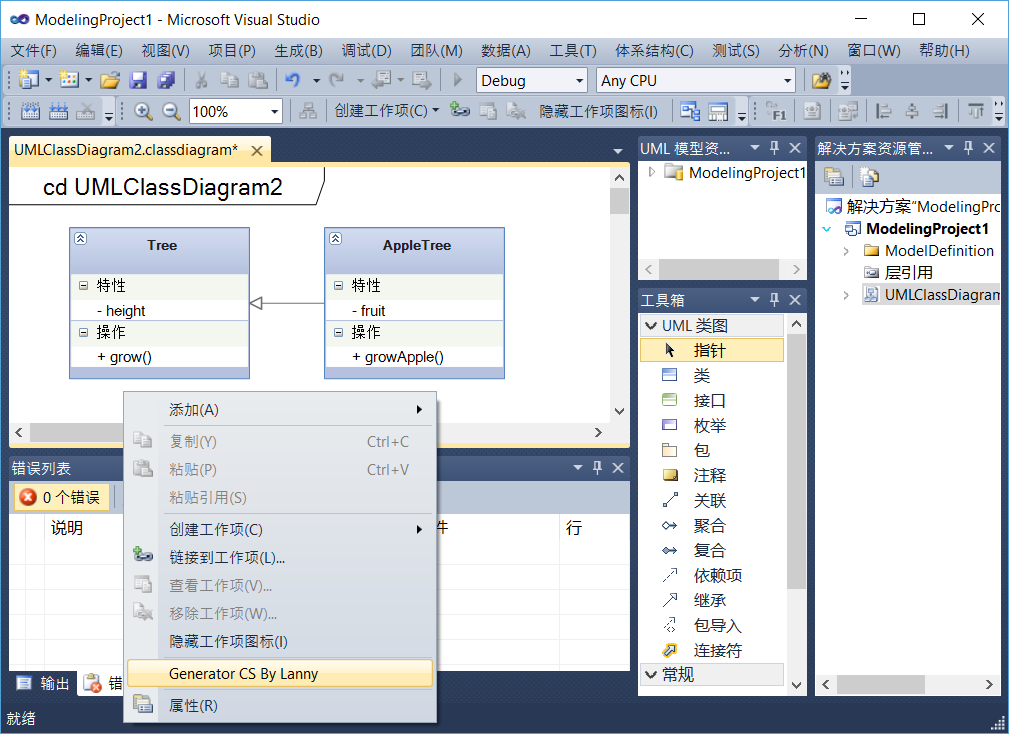Collapse the Tree class shape with its chevron
The image size is (1009, 734).
[80, 239]
